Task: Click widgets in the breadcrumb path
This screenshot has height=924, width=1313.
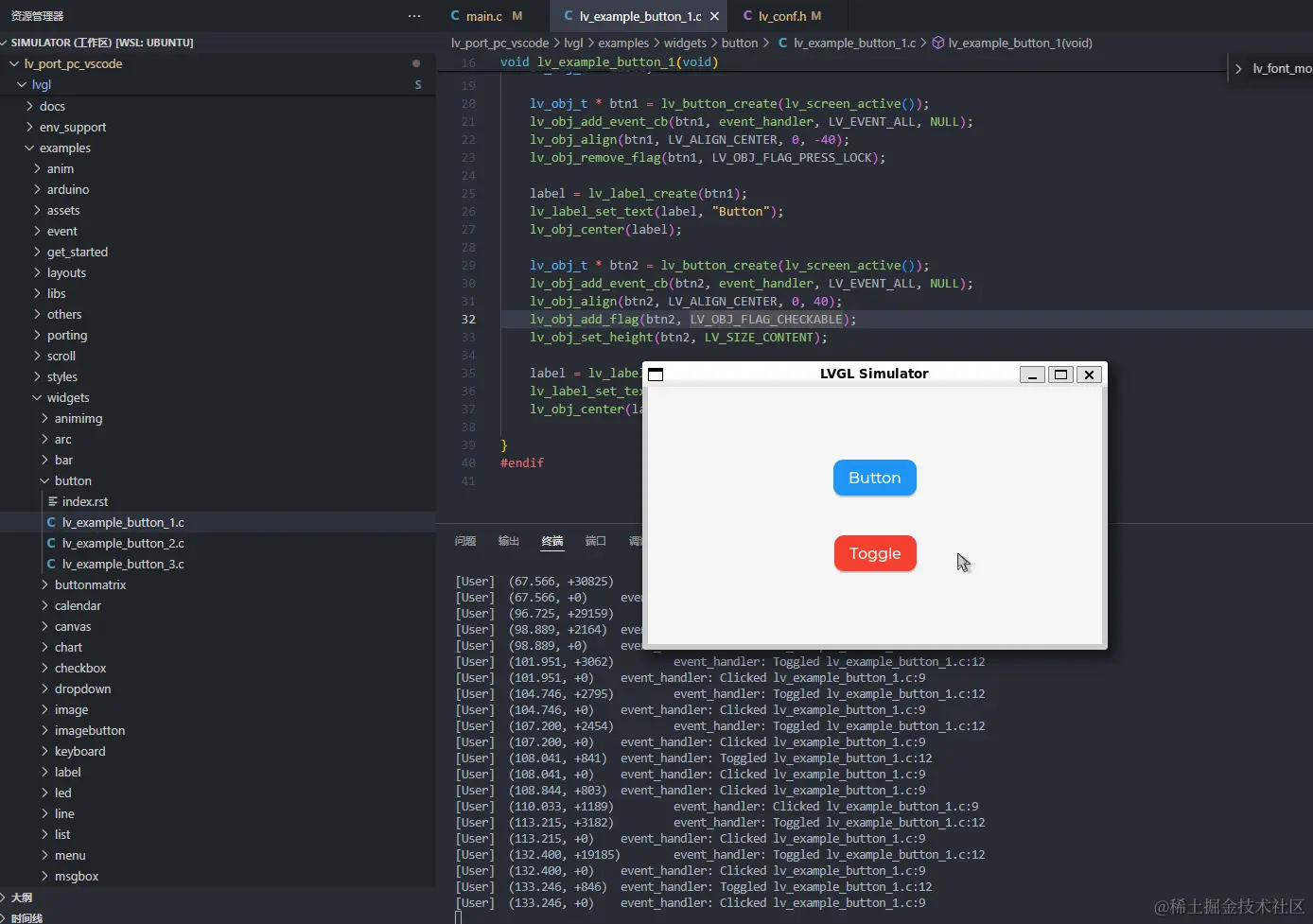Action: (x=685, y=43)
